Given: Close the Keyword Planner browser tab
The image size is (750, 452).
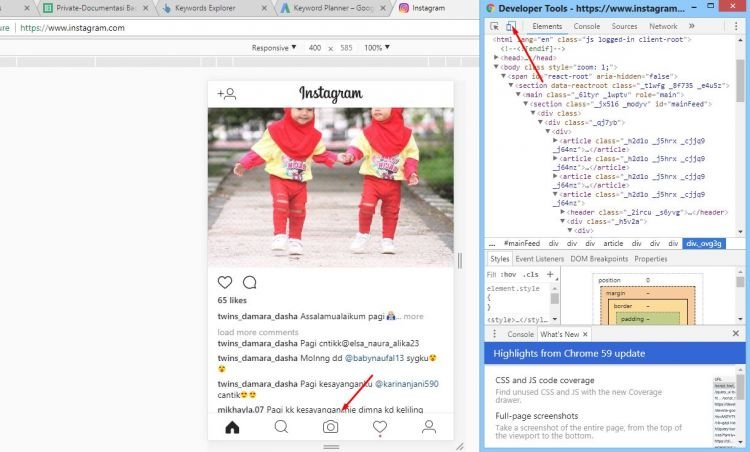Looking at the screenshot, I should point(383,8).
